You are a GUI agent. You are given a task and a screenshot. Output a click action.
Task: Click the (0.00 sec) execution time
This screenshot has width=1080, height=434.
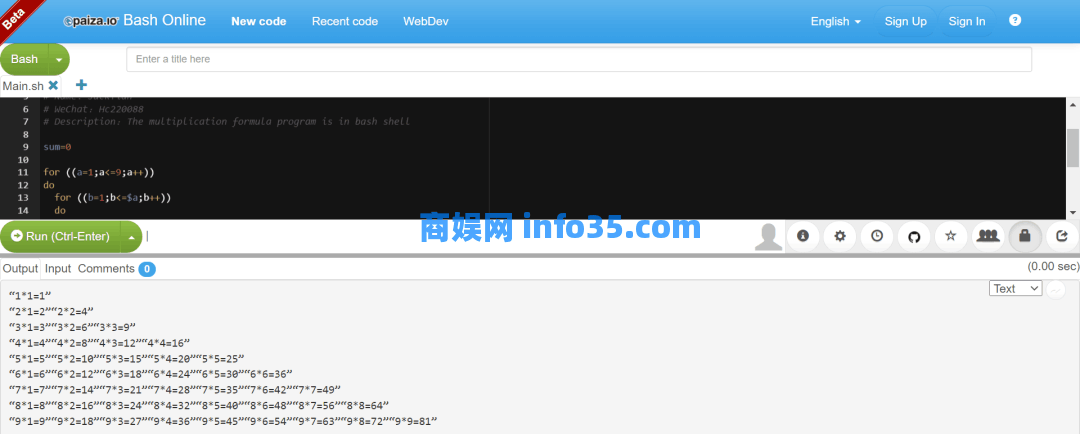tap(1053, 267)
